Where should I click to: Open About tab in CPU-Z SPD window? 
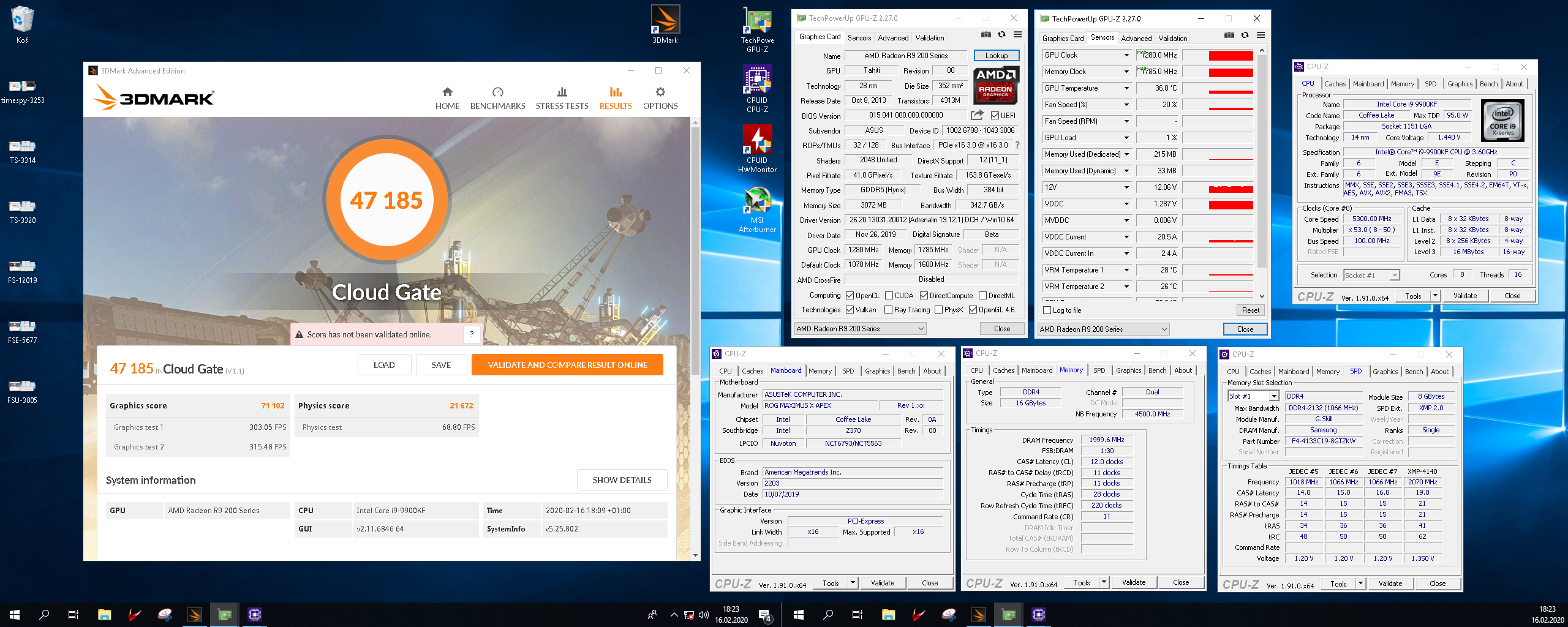point(1439,372)
